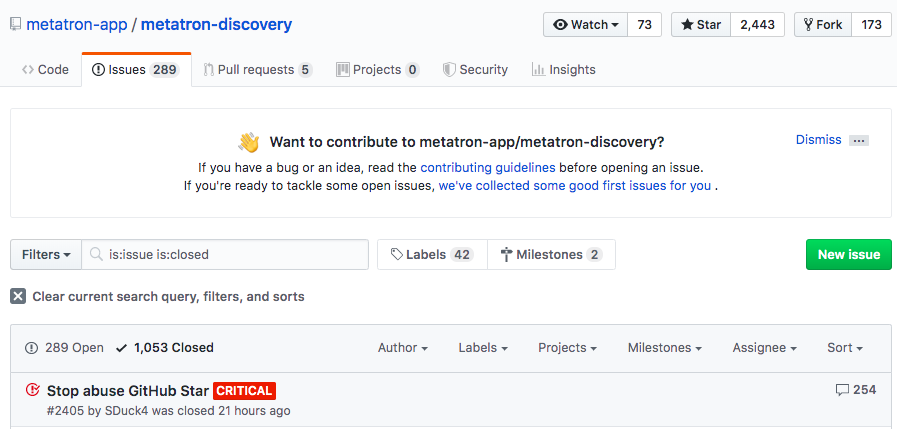The image size is (897, 429).
Task: Open the good first issues link
Action: (x=575, y=186)
